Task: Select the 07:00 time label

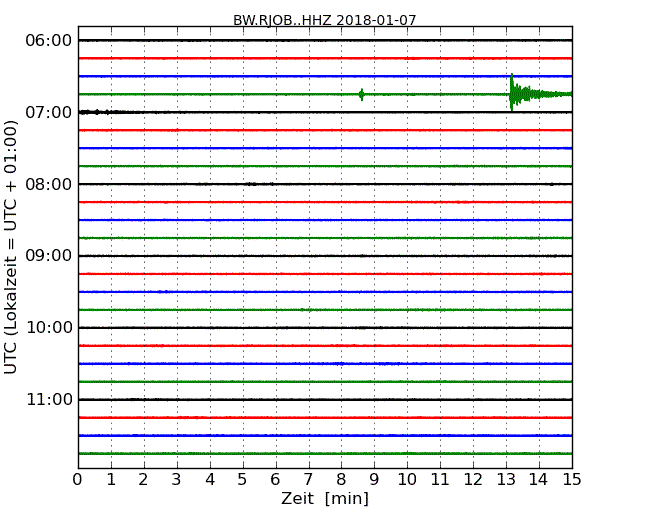Action: point(49,112)
